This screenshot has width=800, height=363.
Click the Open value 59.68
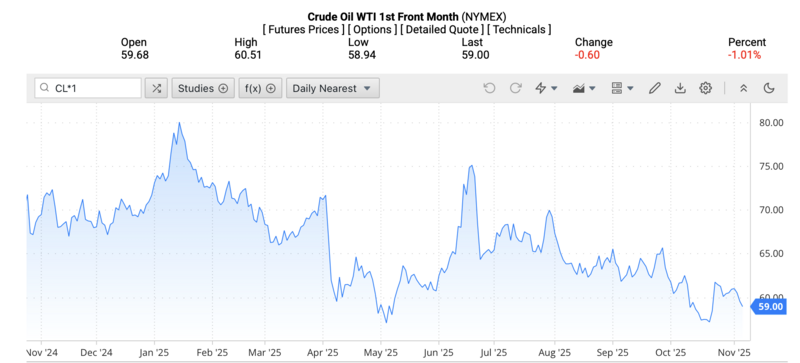(135, 55)
